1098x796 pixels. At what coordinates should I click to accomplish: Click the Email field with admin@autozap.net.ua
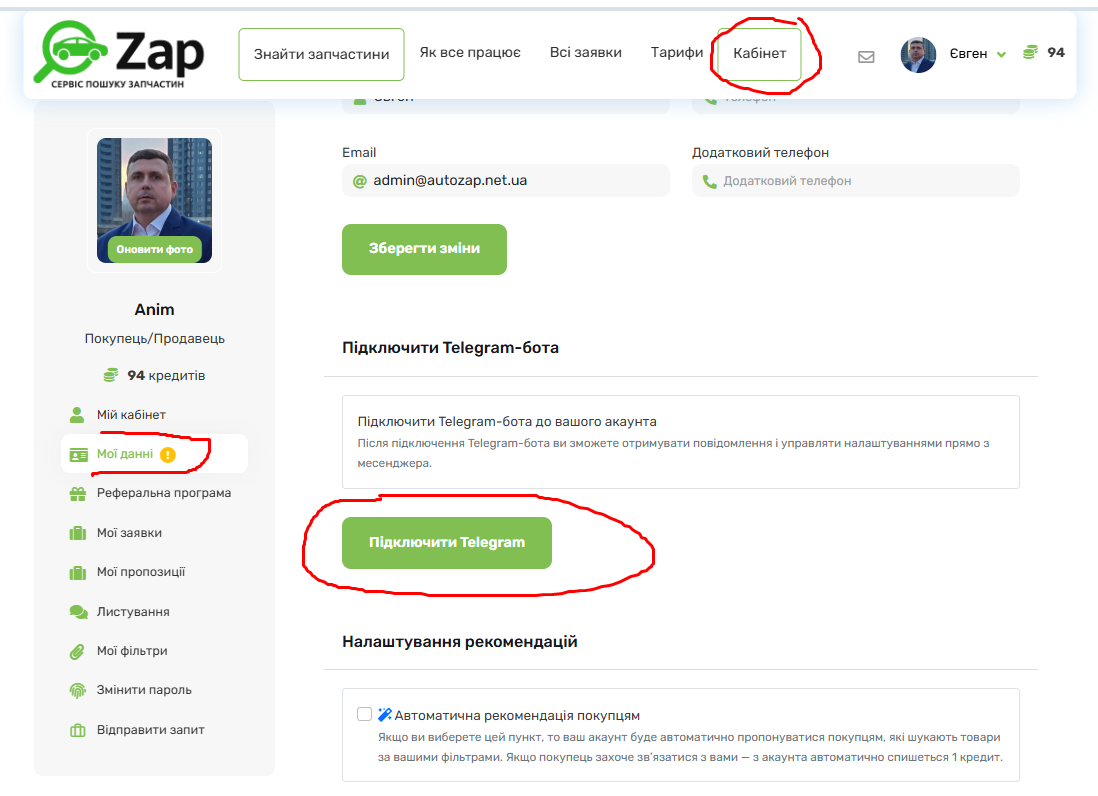pyautogui.click(x=506, y=181)
